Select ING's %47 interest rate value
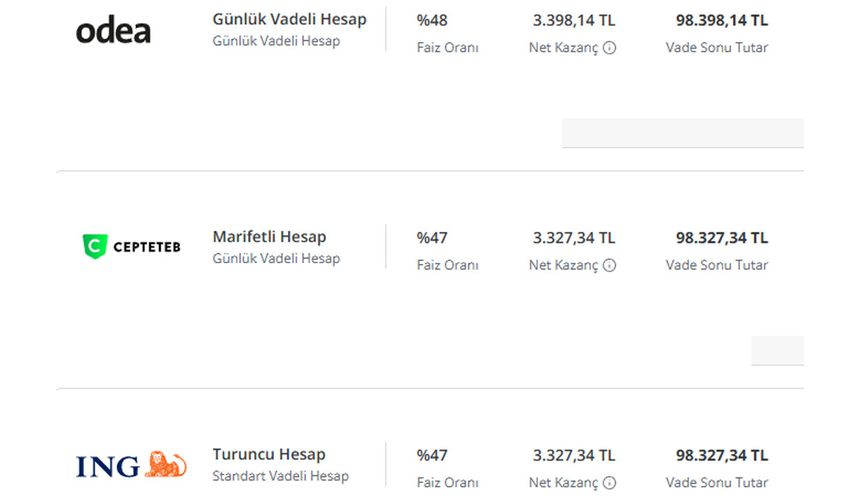The width and height of the screenshot is (860, 504). (x=432, y=456)
